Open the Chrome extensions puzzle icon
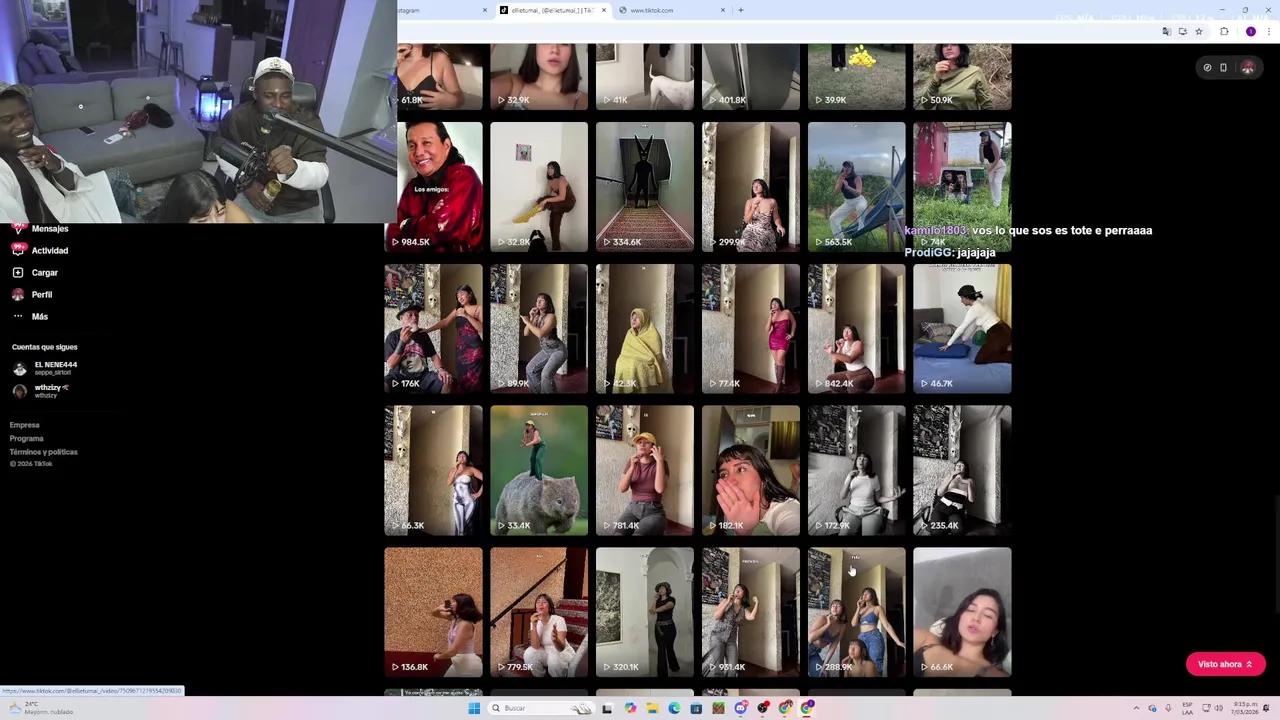This screenshot has height=720, width=1280. (x=1224, y=32)
